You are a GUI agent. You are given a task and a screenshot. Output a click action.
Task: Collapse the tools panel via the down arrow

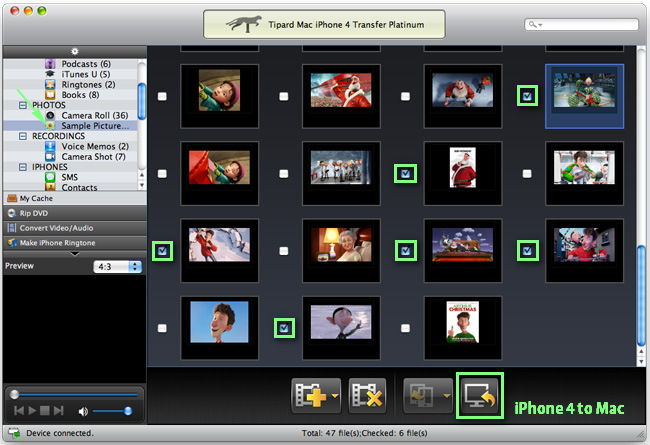click(x=75, y=254)
